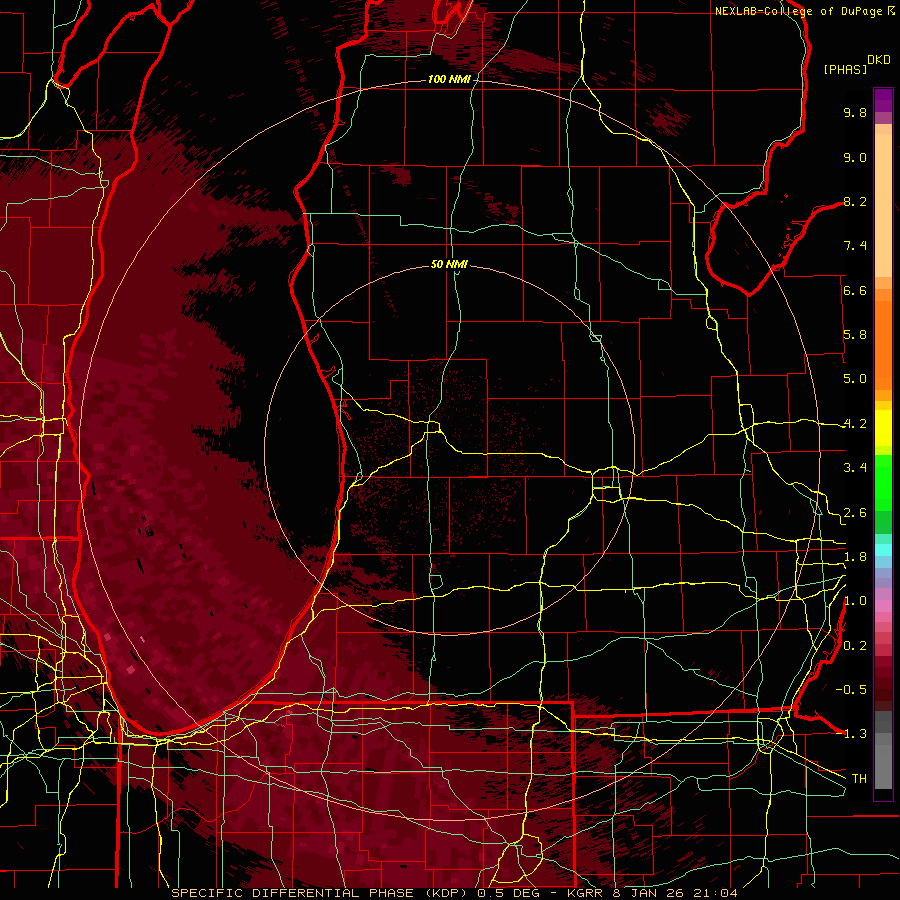This screenshot has height=900, width=900.
Task: Click the 6.6 value on the scale
Action: click(x=855, y=290)
